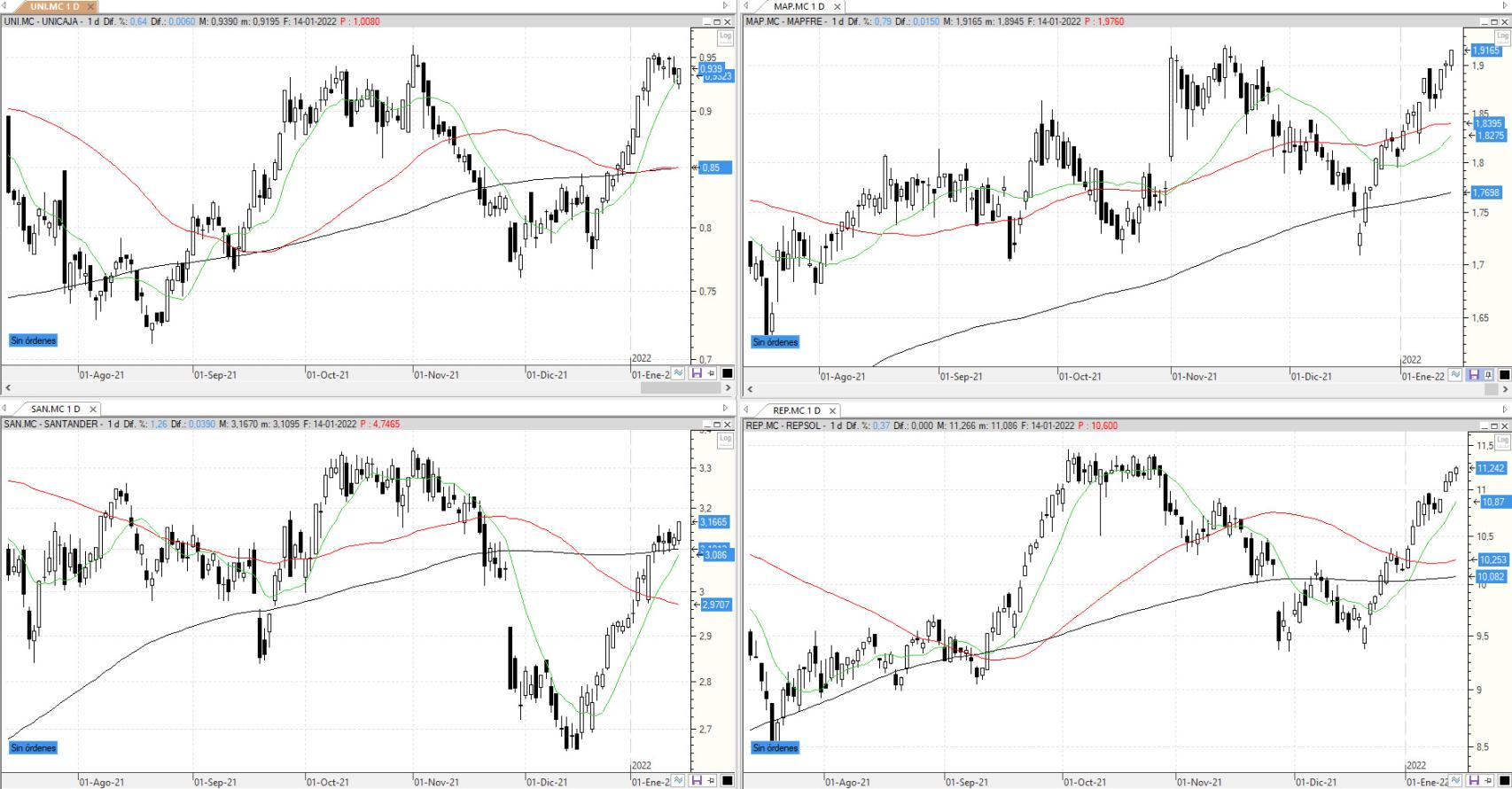Click 'Sin órdenes' label in UNICAJA chart
This screenshot has height=789, width=1512.
[34, 340]
